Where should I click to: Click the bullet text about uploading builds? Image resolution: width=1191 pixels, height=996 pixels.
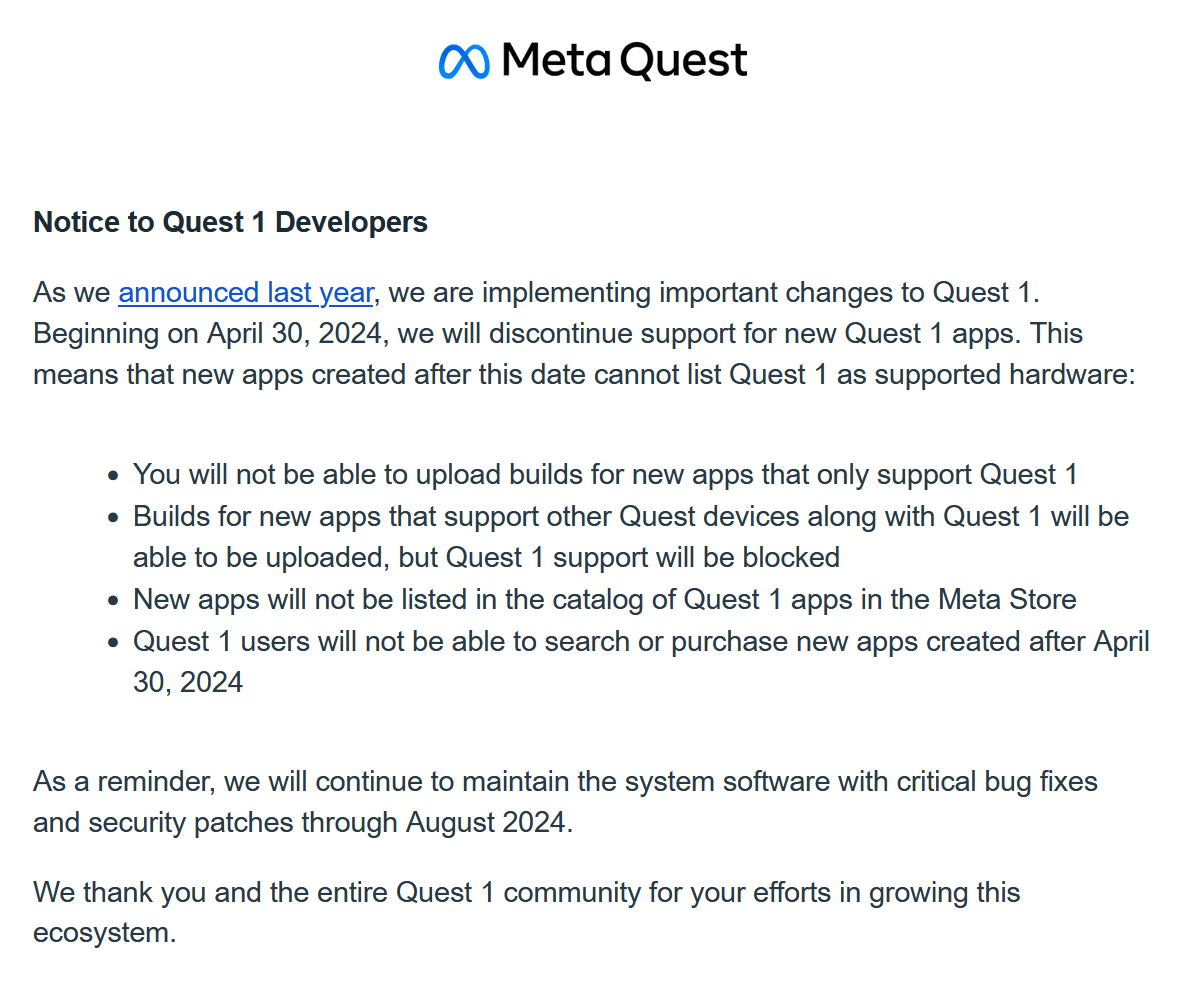pos(605,475)
